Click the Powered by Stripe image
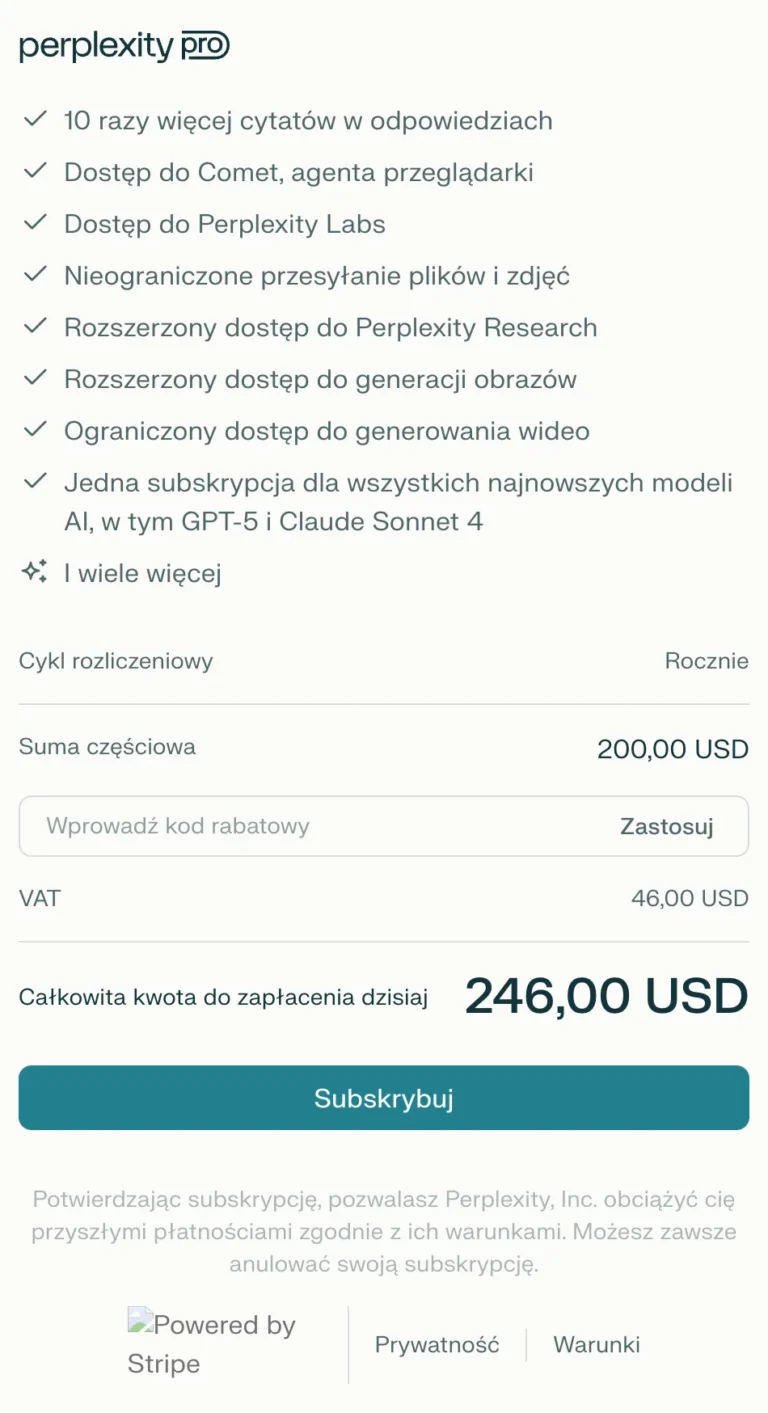Viewport: 768px width, 1413px height. pyautogui.click(x=212, y=1344)
